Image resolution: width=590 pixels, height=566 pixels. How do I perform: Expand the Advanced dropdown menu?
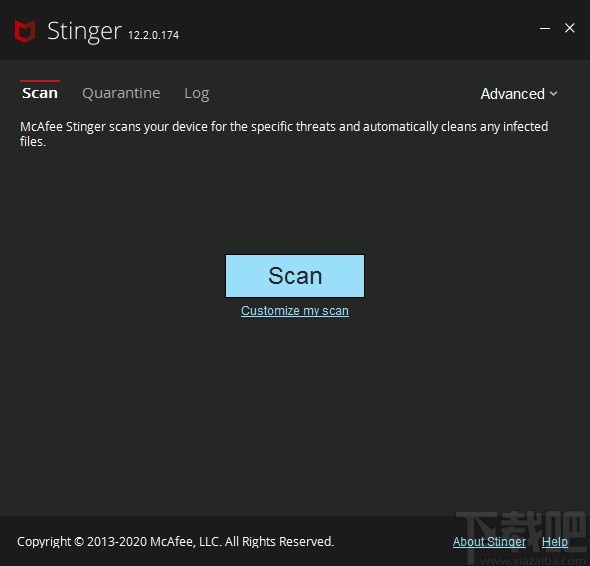[519, 94]
